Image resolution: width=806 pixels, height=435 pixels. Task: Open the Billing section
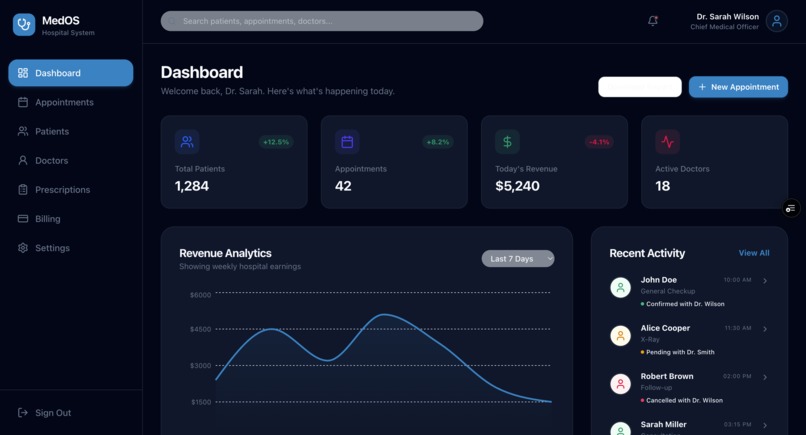click(x=70, y=219)
